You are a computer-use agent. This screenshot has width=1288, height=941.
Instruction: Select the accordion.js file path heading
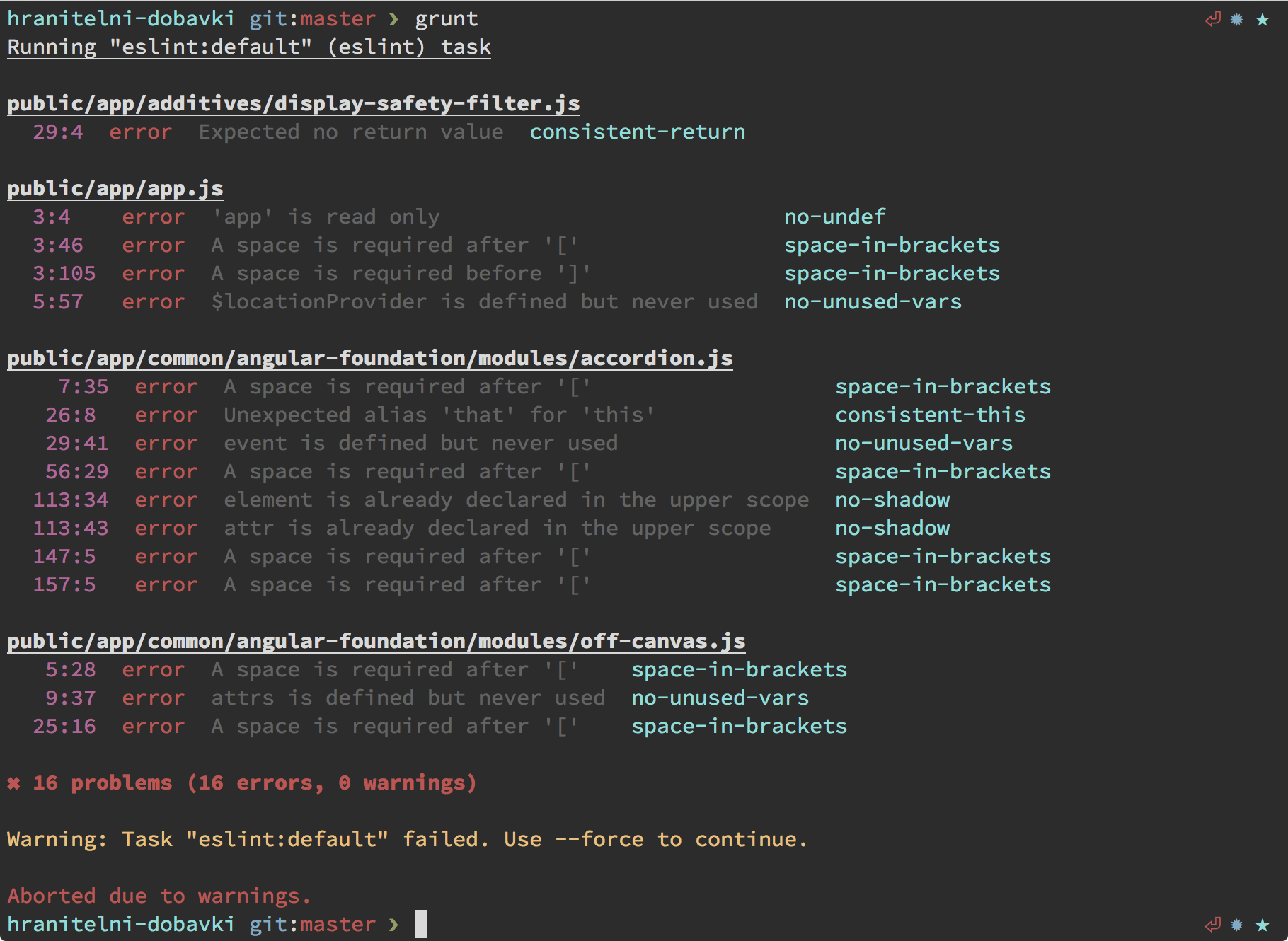coord(370,359)
